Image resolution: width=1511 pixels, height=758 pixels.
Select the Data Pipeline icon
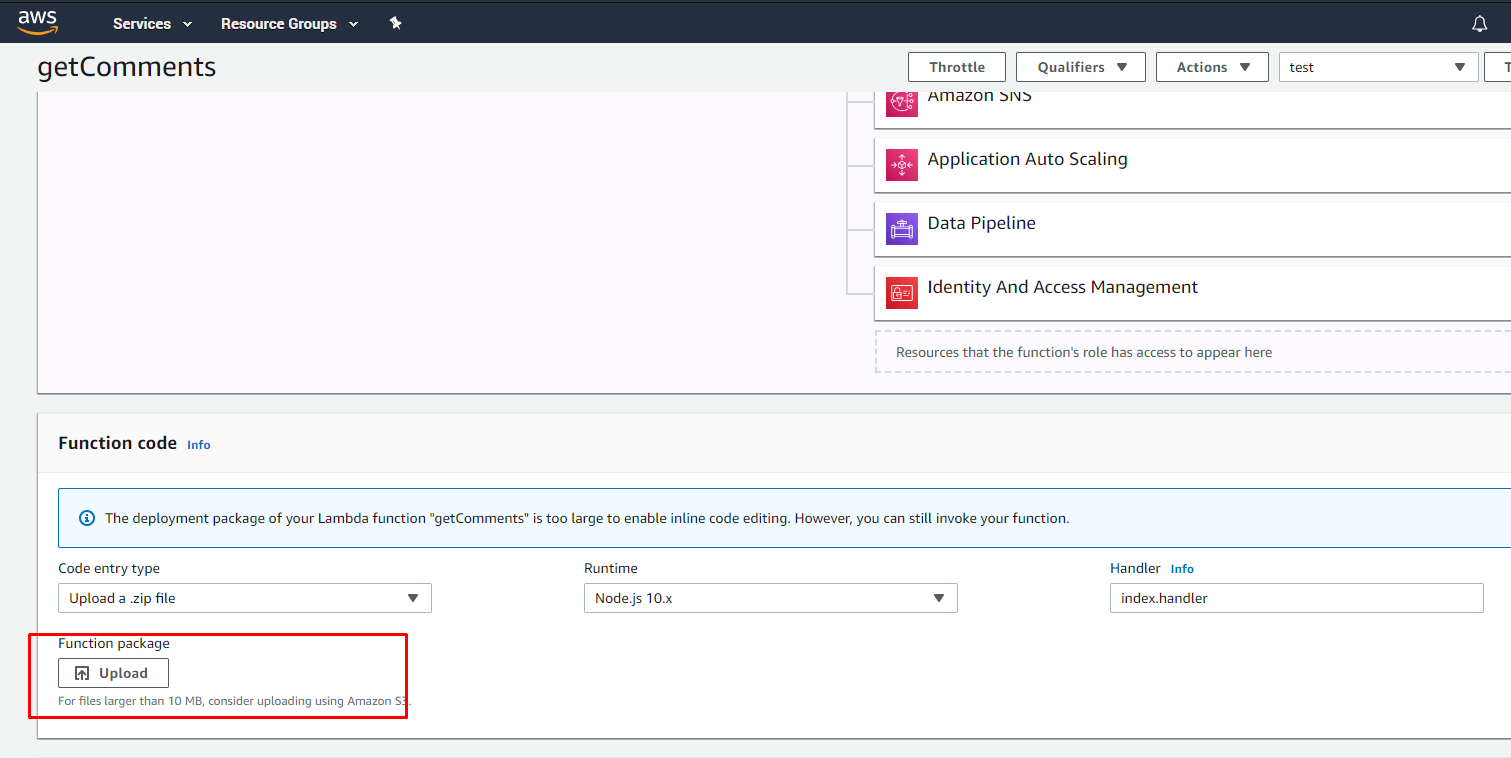point(902,229)
